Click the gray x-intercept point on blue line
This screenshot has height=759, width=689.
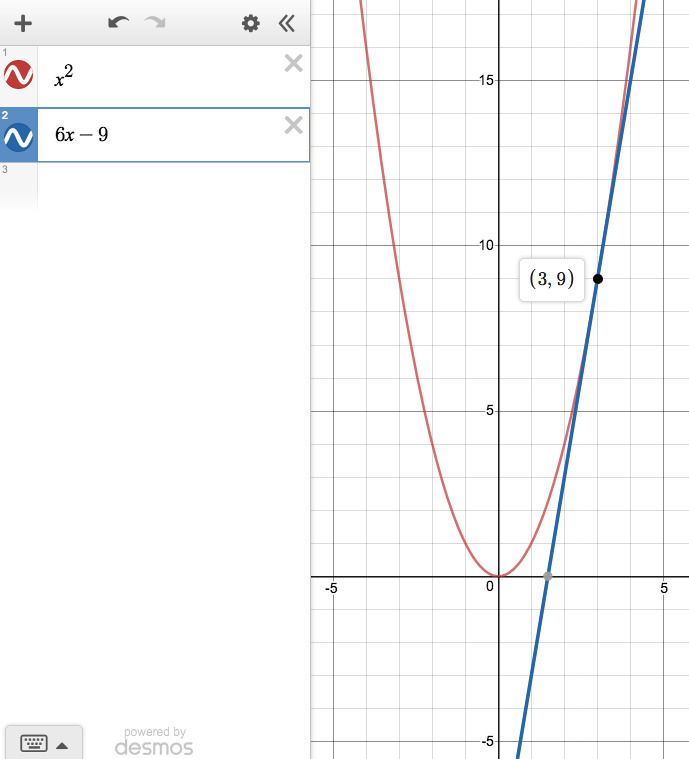point(548,576)
